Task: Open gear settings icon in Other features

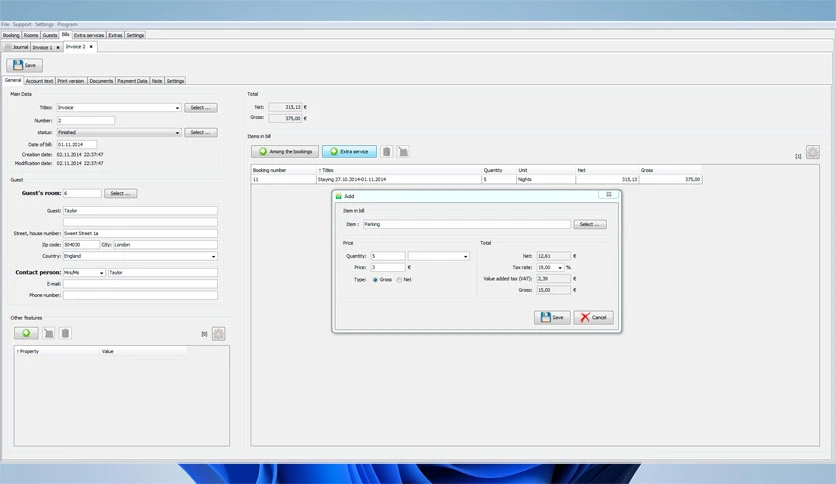Action: 219,334
